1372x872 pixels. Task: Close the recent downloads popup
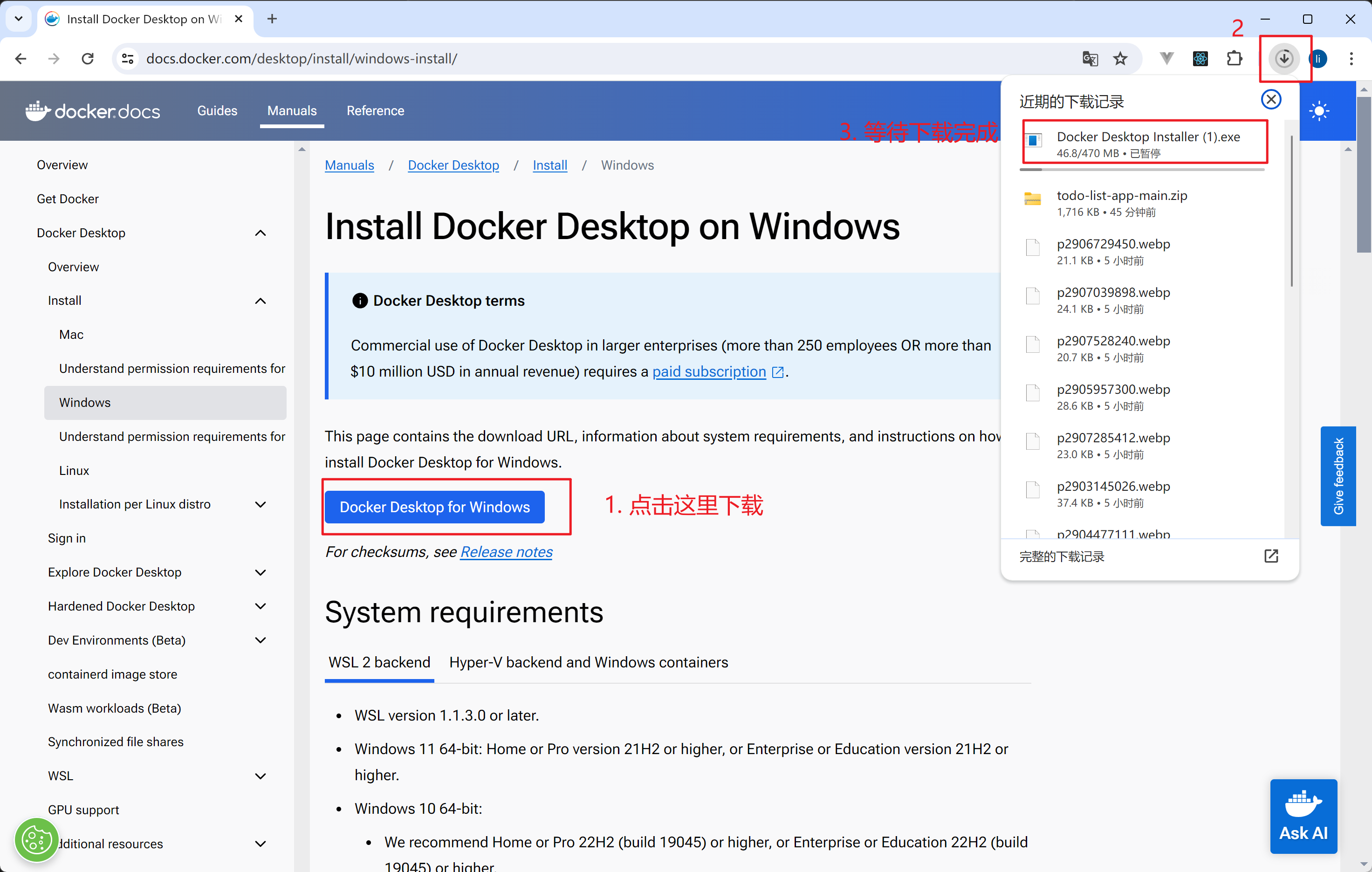point(1270,100)
